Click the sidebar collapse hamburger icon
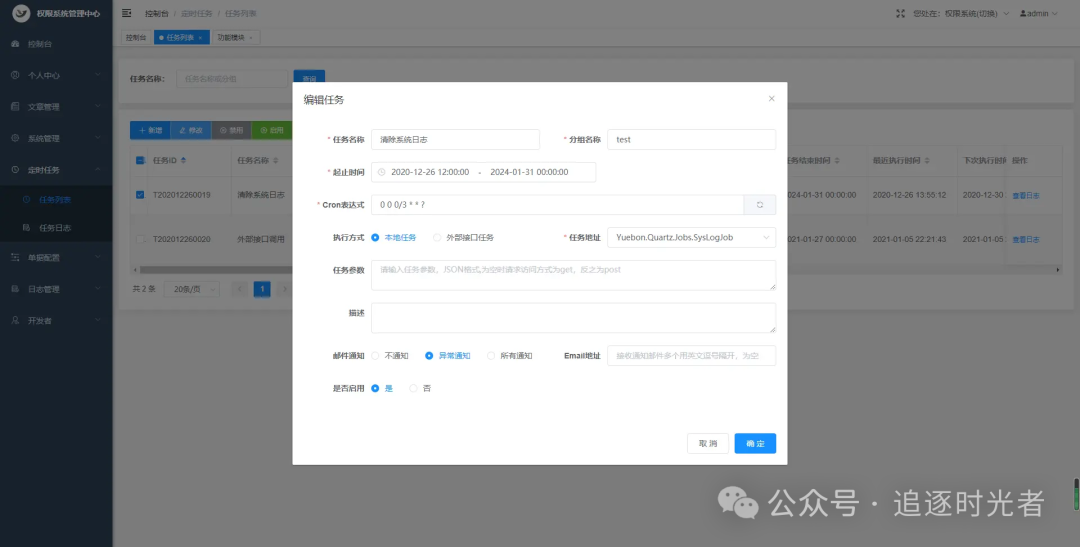The width and height of the screenshot is (1080, 547). [x=127, y=13]
